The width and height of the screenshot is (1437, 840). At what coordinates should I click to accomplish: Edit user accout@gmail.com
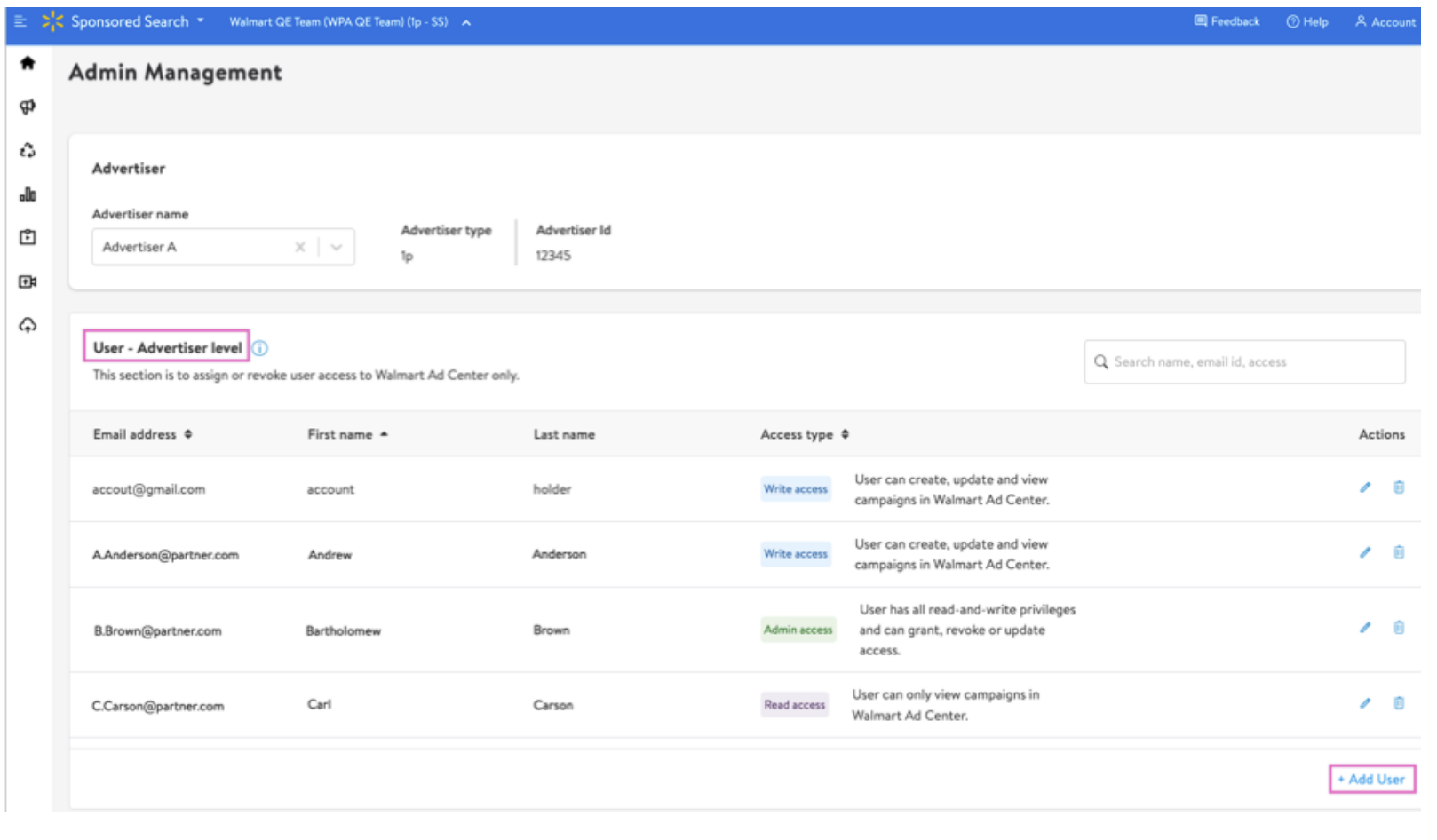[1365, 487]
